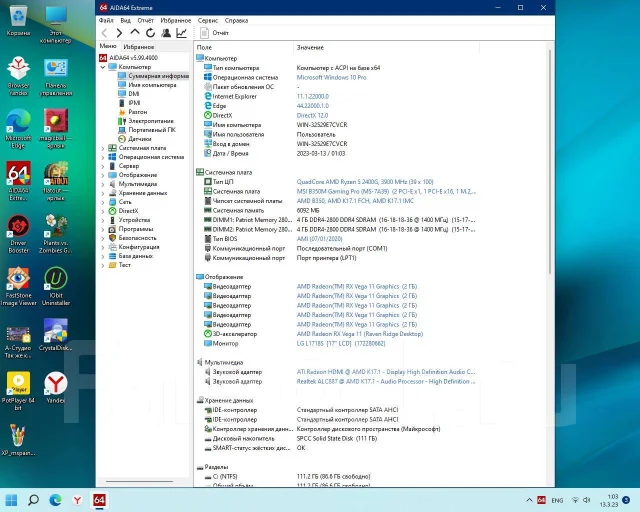Screen dimensions: 640x512
Task: Expand the Хранение данных tree node
Action: (x=102, y=193)
